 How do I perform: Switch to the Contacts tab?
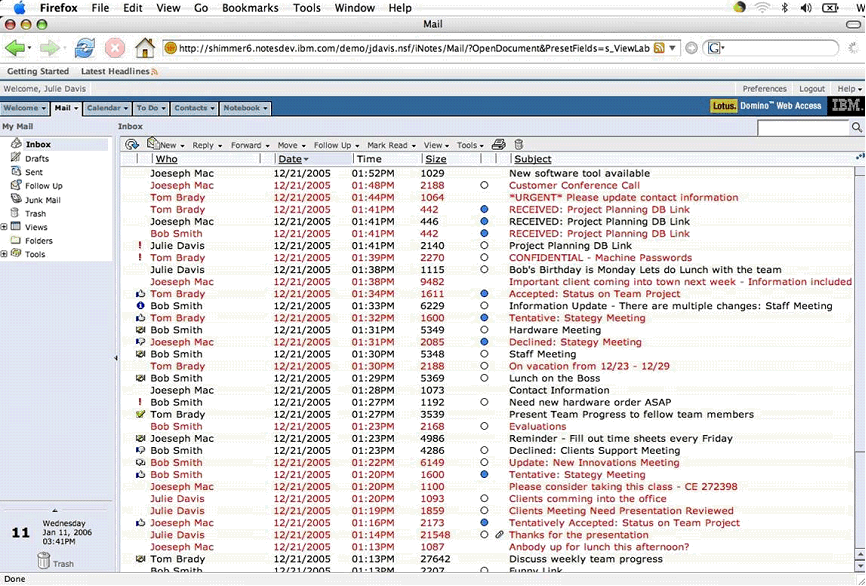pyautogui.click(x=194, y=108)
